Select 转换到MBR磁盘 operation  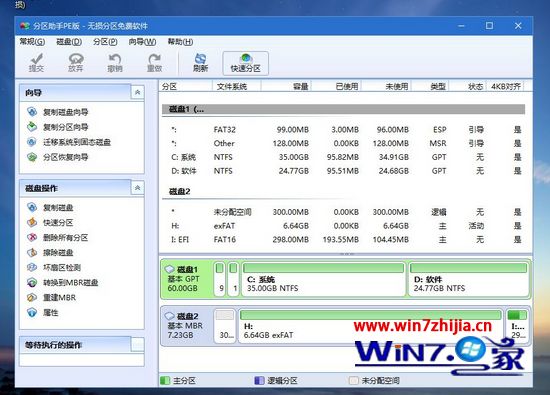click(63, 282)
